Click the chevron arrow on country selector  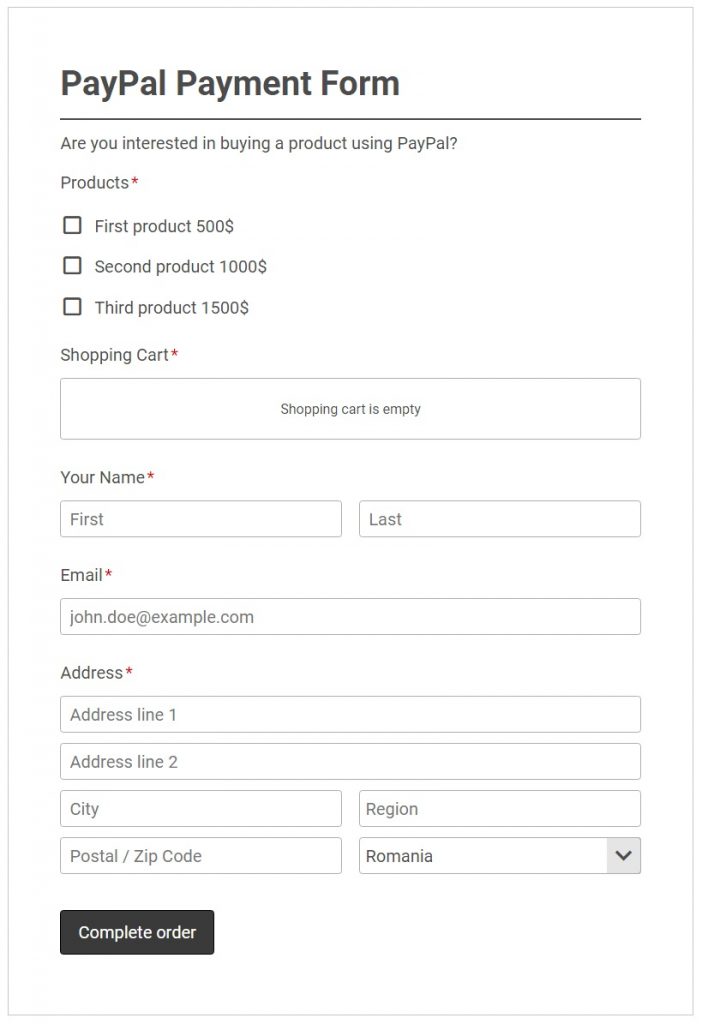click(624, 856)
